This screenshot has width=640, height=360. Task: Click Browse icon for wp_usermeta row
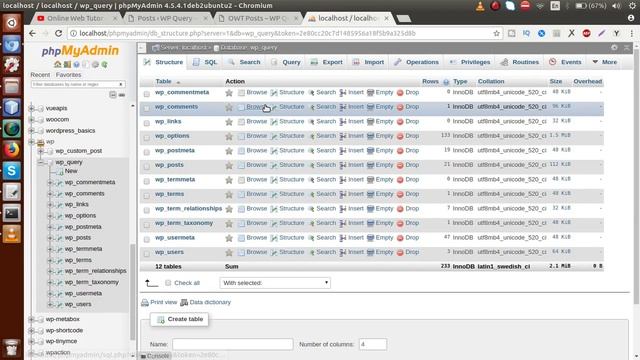pos(241,238)
